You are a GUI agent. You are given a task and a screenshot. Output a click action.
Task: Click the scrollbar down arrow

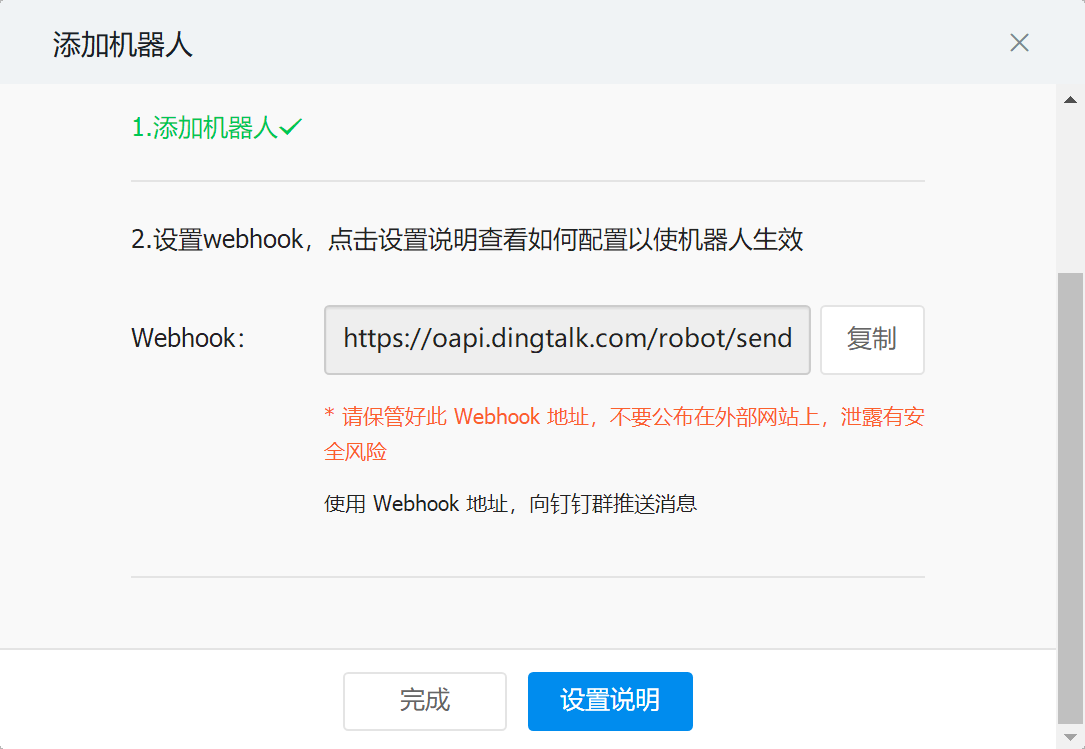tap(1070, 736)
